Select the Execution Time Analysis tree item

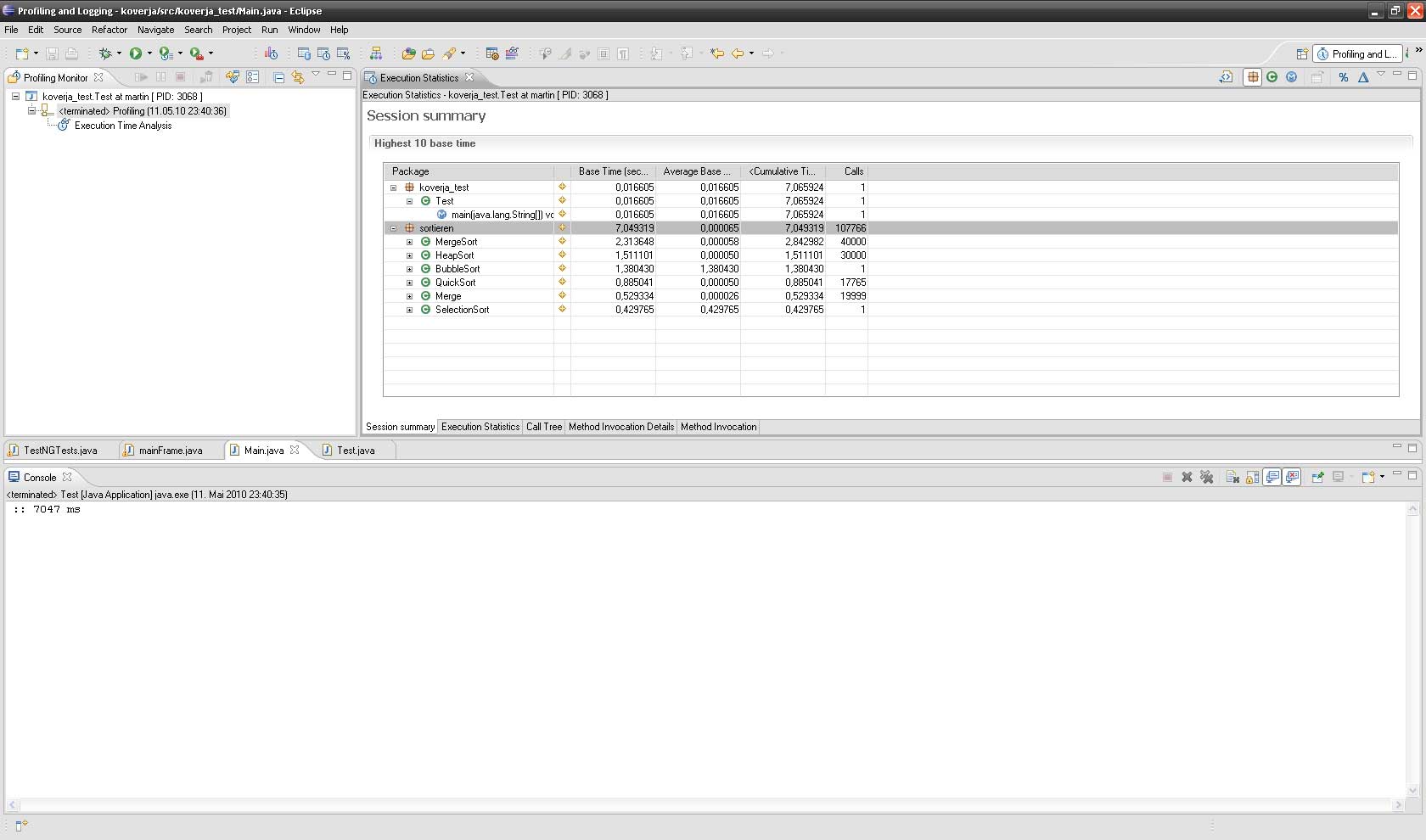123,126
